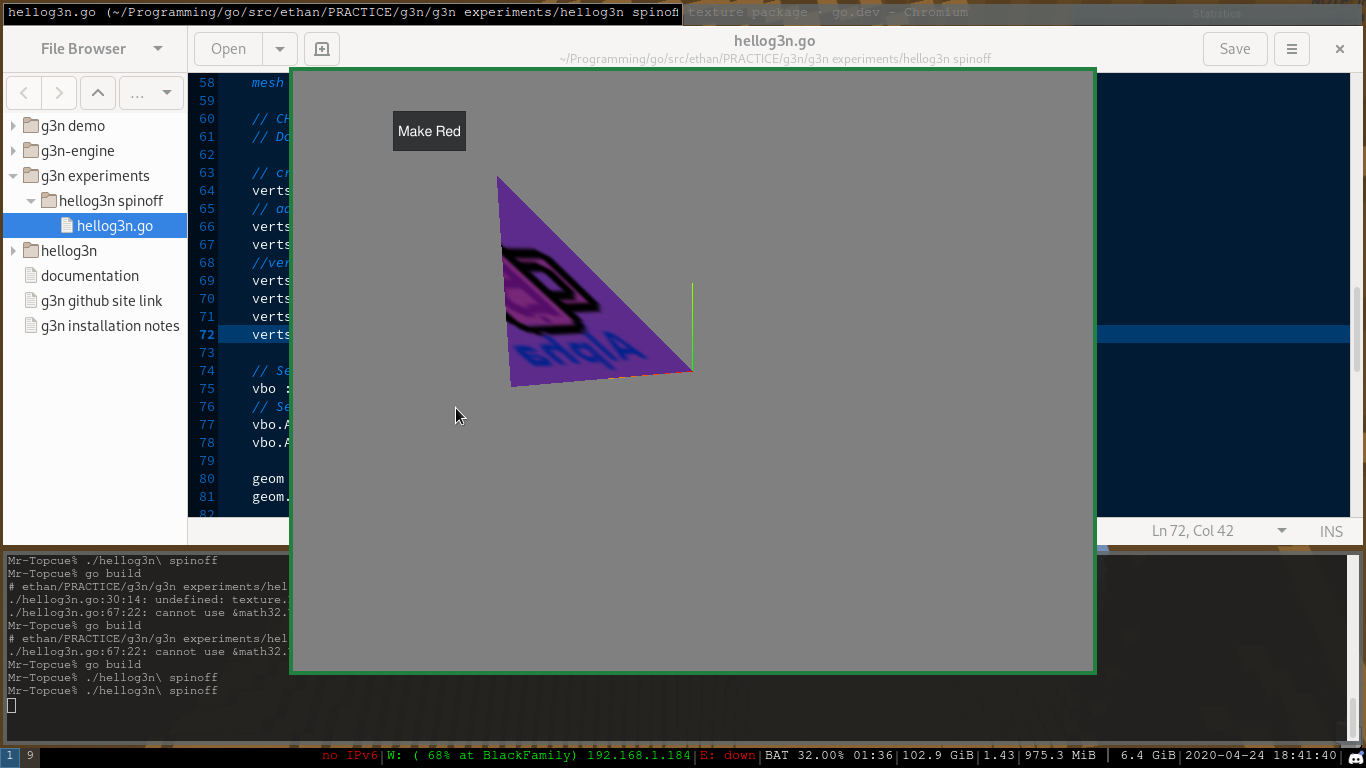Click the new document icon in toolbar
1366x768 pixels.
coord(322,49)
